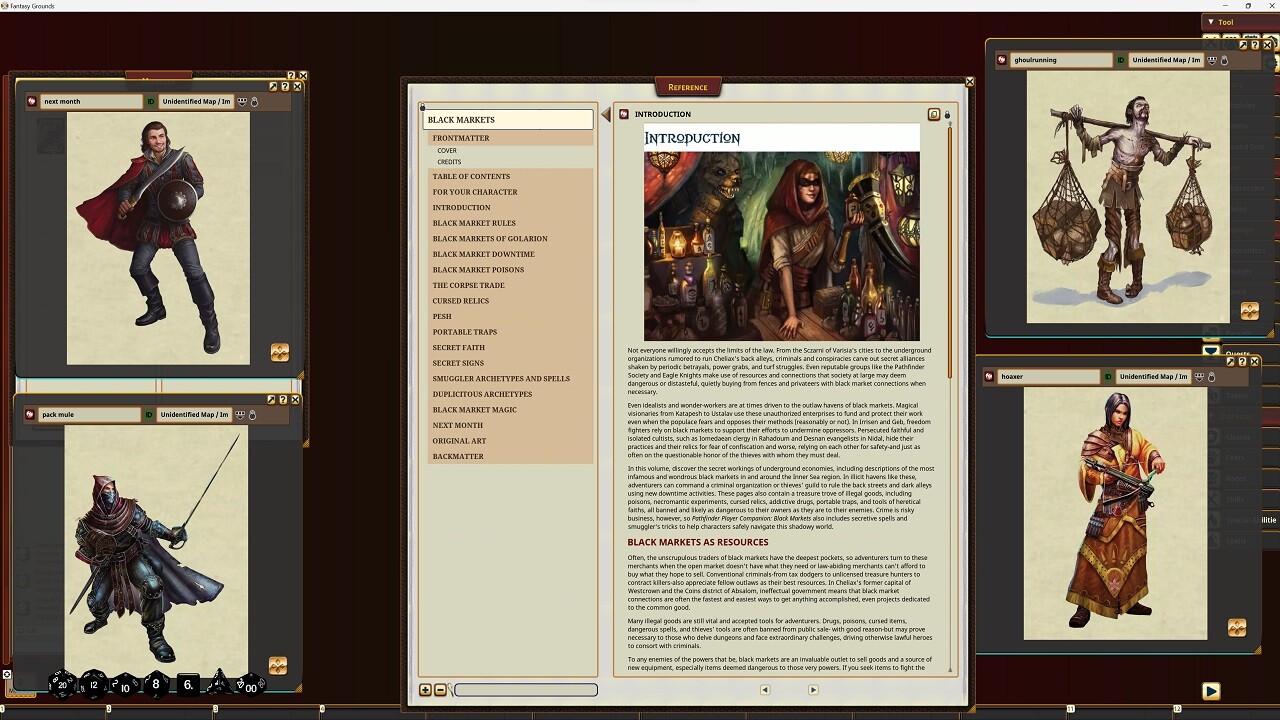Decrease reference text size with the minus icon
This screenshot has width=1280, height=720.
[440, 690]
